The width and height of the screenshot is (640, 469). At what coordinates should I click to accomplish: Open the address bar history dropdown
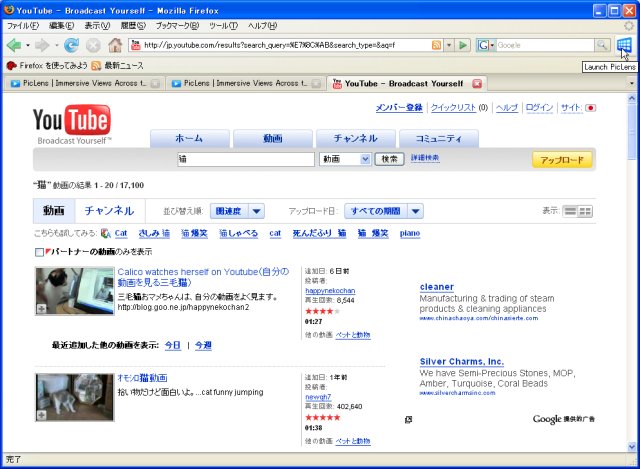[449, 45]
